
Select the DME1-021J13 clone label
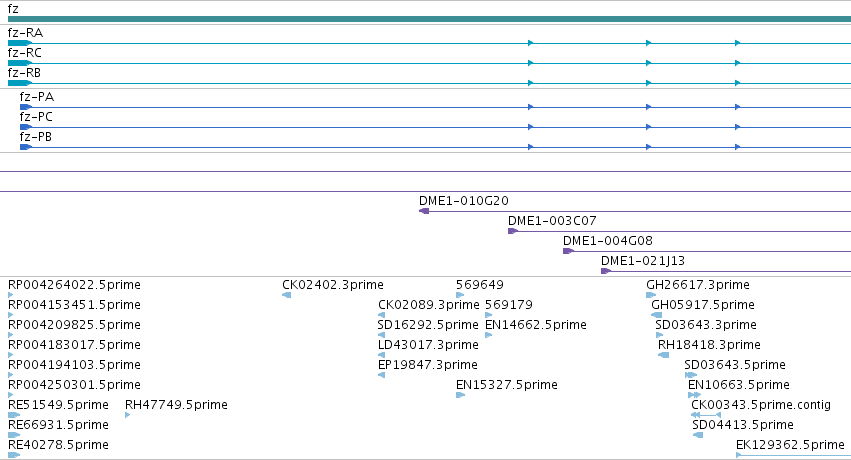(643, 261)
